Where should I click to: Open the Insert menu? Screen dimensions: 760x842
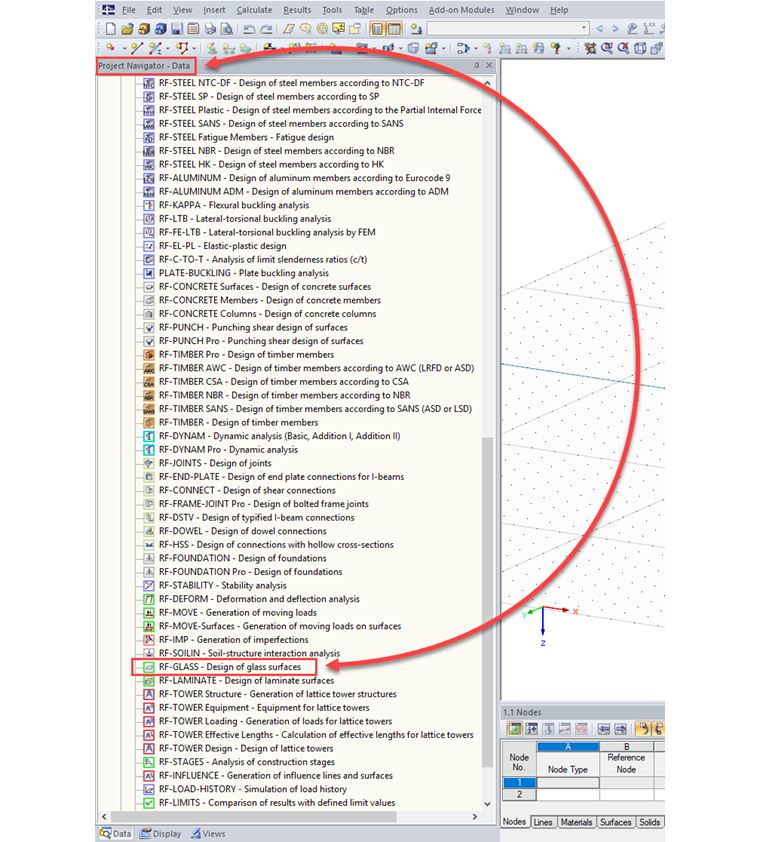click(214, 10)
